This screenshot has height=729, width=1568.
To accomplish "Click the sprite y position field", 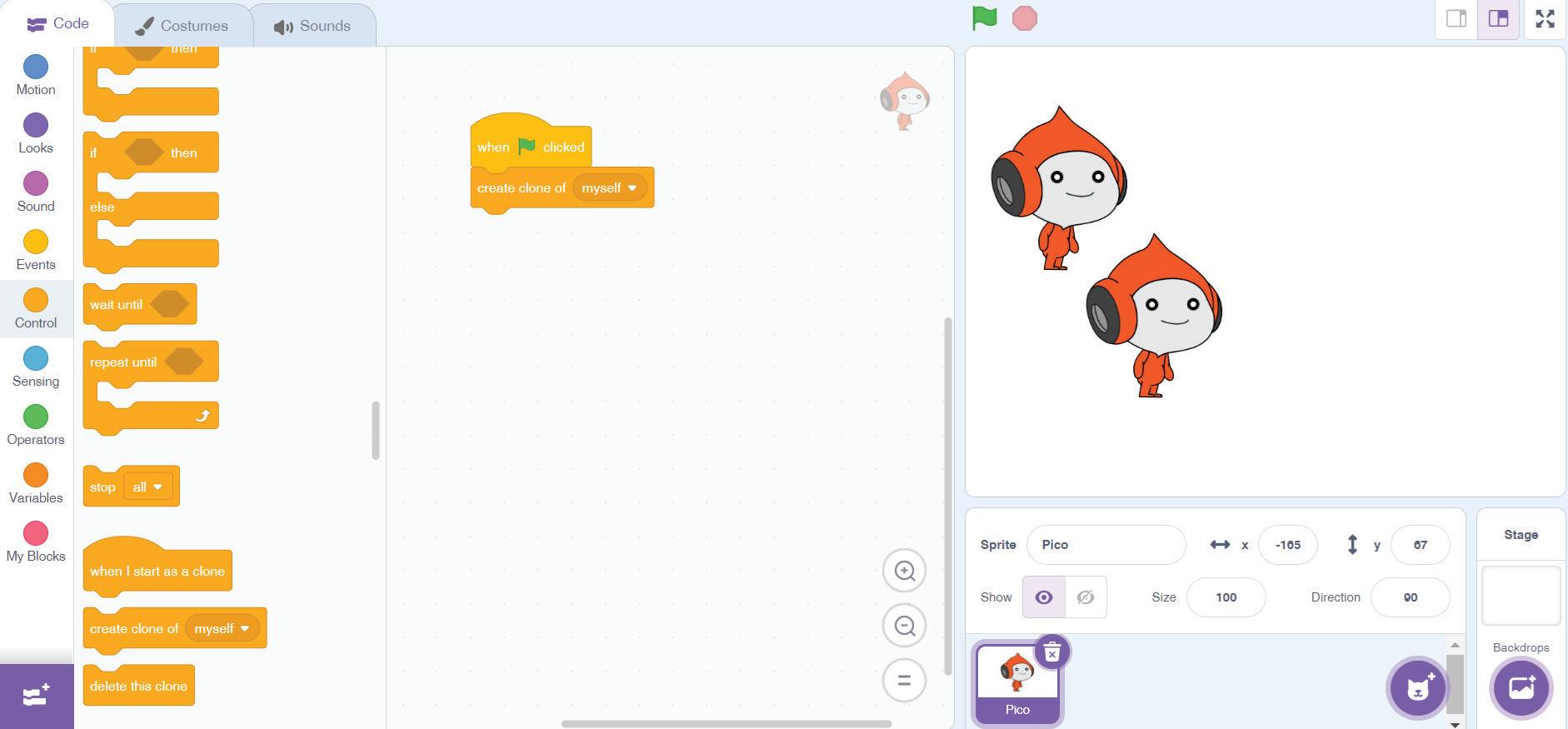I will 1420,545.
